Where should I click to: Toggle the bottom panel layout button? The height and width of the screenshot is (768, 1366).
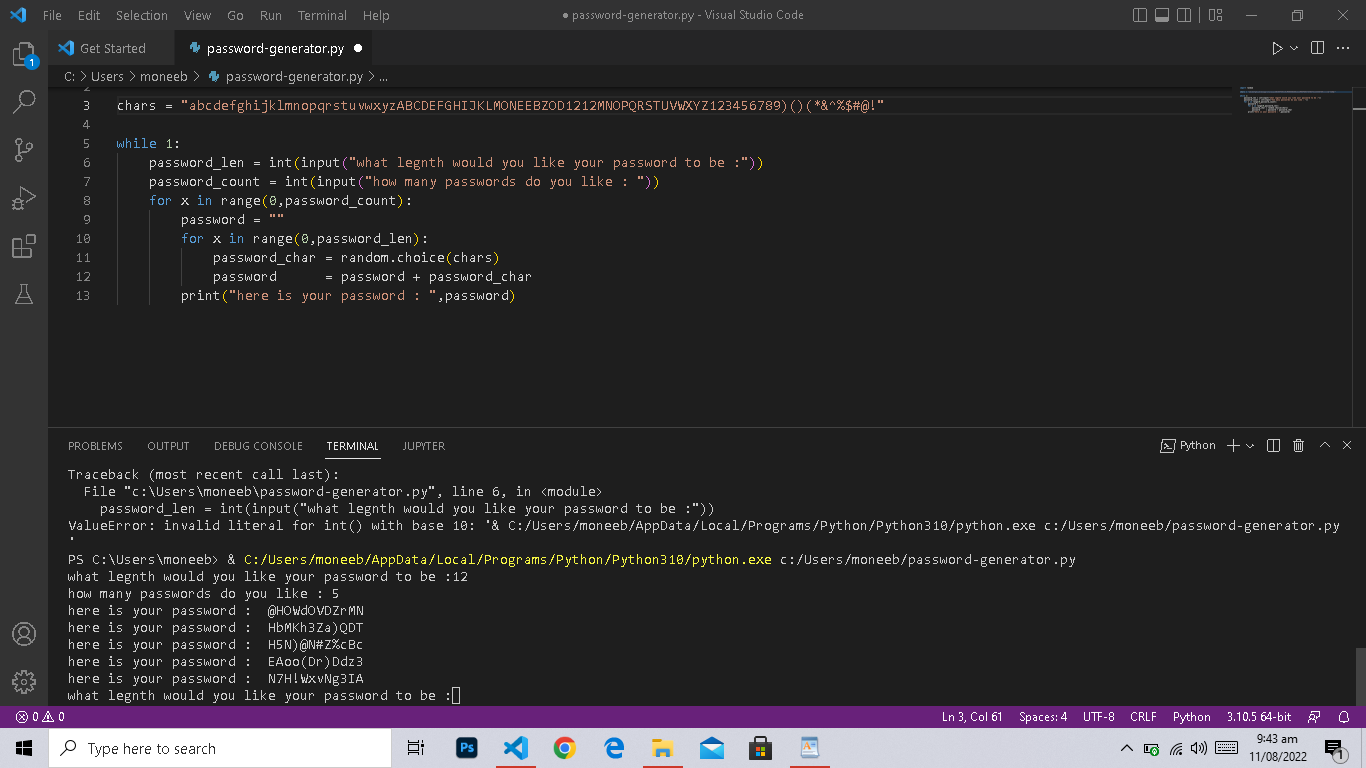pos(1162,15)
